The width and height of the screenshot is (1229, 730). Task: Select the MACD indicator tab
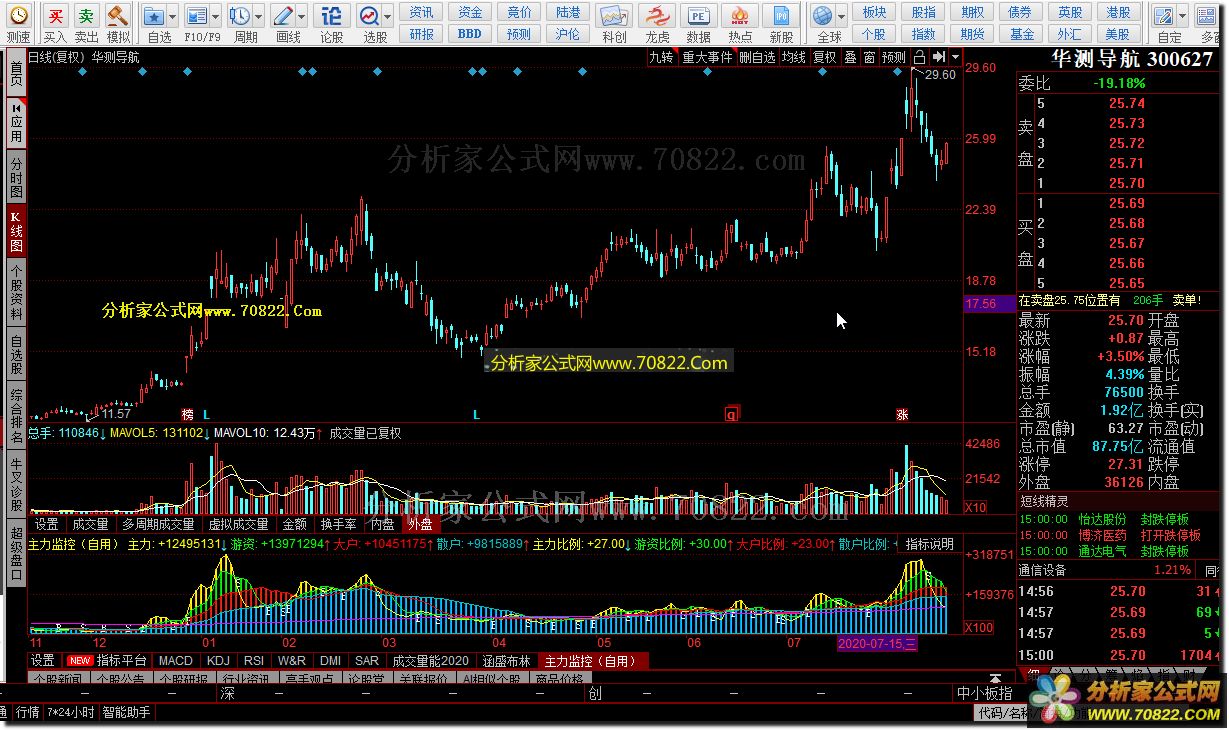pos(176,661)
